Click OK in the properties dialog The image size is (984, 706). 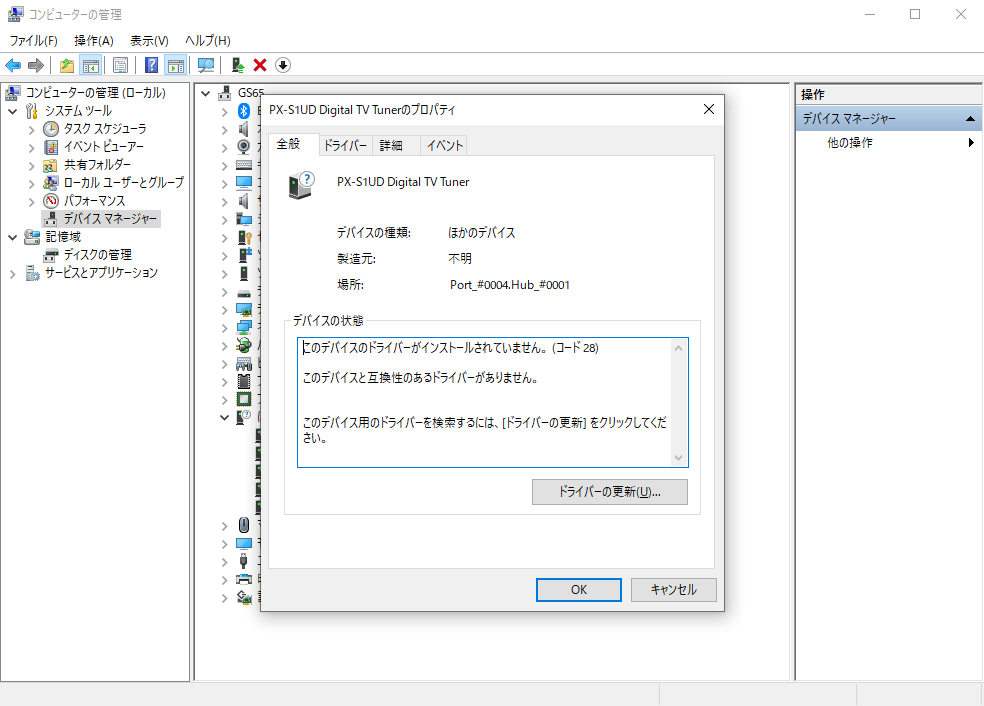(x=579, y=590)
